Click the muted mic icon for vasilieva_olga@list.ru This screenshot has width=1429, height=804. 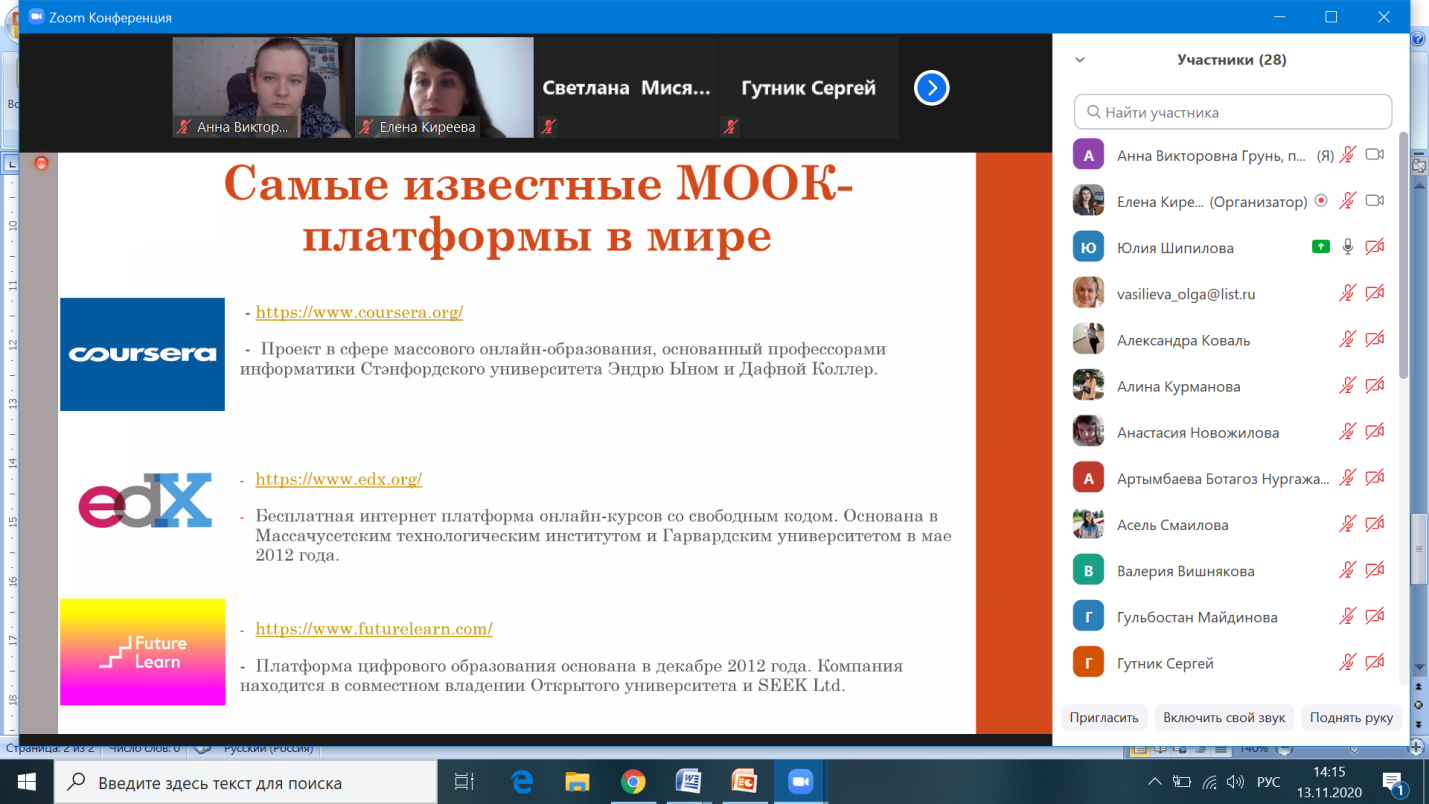point(1348,294)
